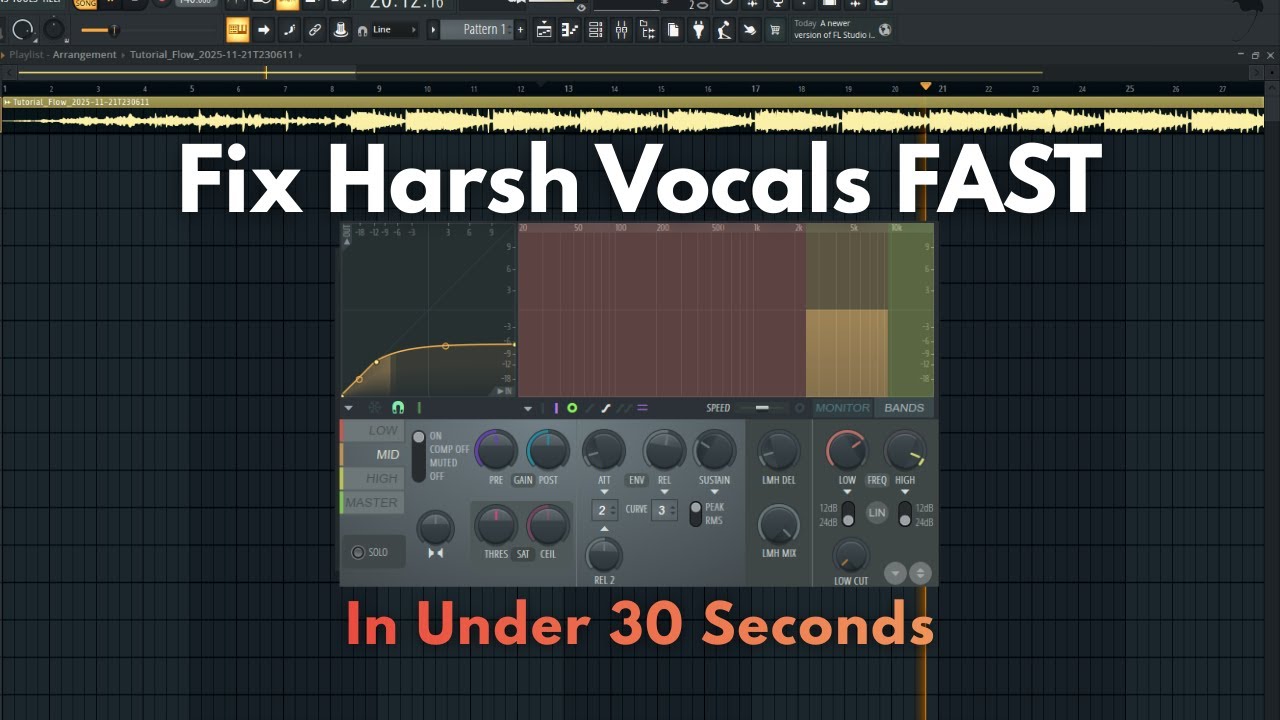Click the purple vertical bar curve-type icon
The height and width of the screenshot is (720, 1280).
556,408
